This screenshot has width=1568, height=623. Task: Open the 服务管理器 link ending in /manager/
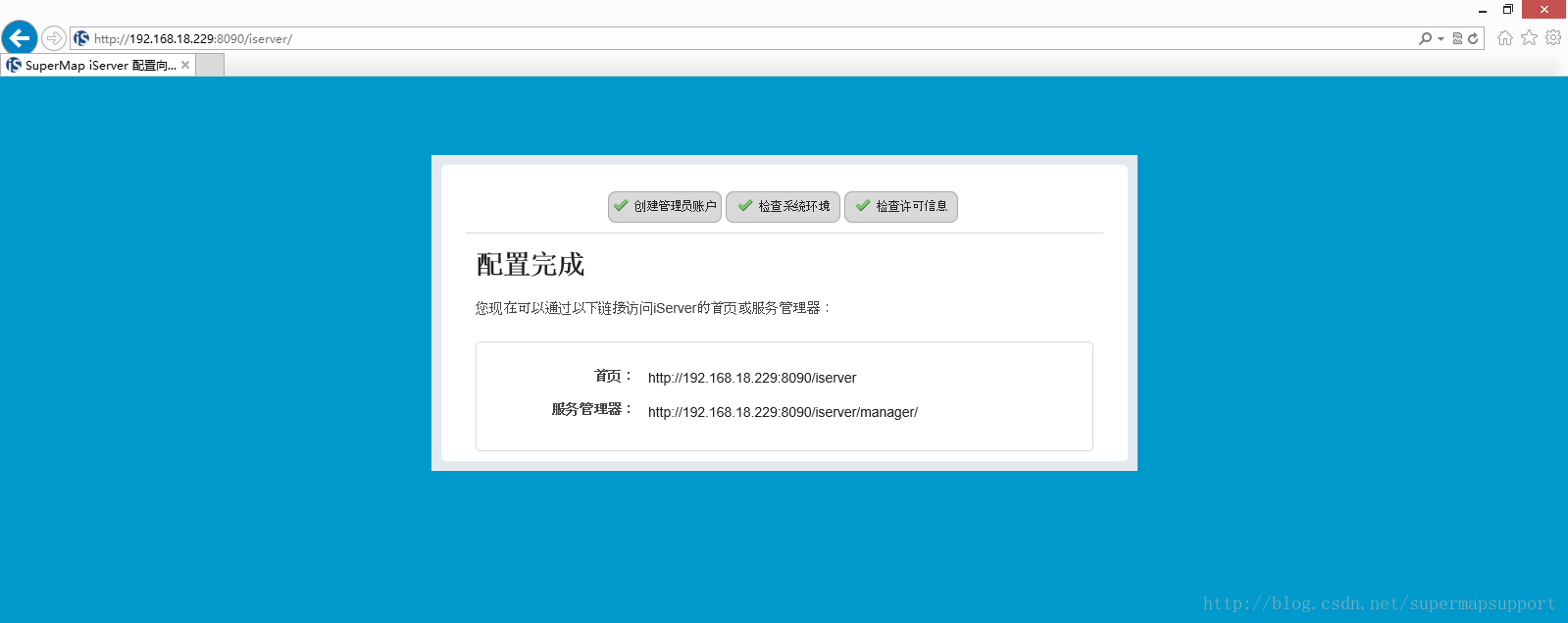tap(783, 412)
